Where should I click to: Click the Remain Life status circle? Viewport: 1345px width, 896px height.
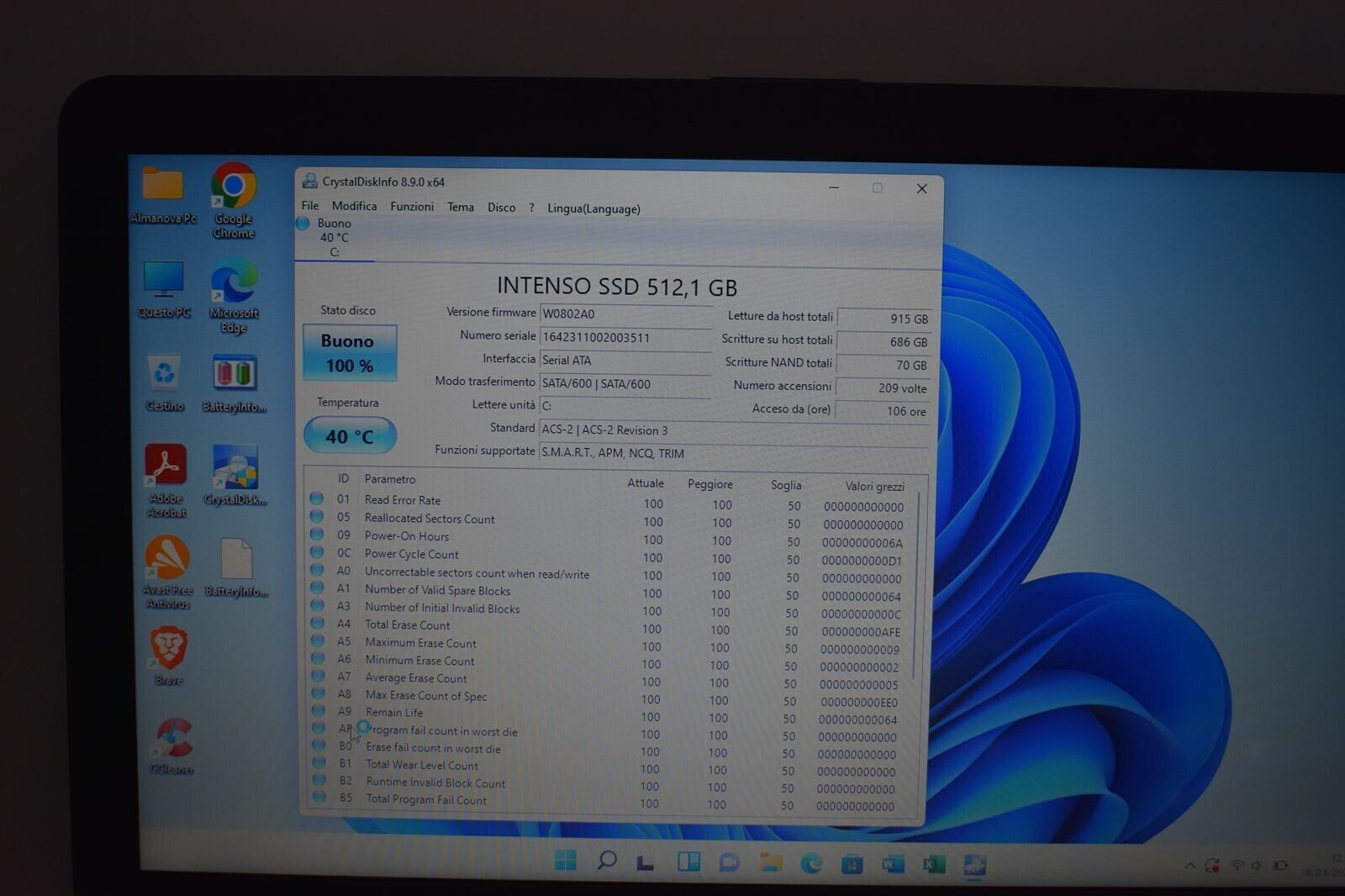pyautogui.click(x=319, y=710)
